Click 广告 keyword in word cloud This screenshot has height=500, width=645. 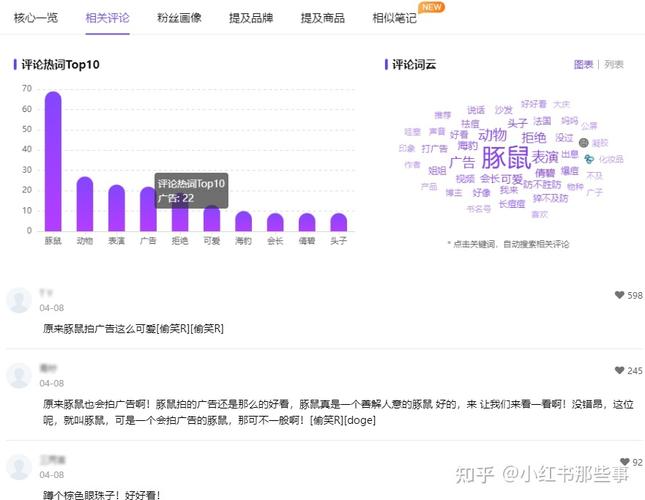coord(462,162)
